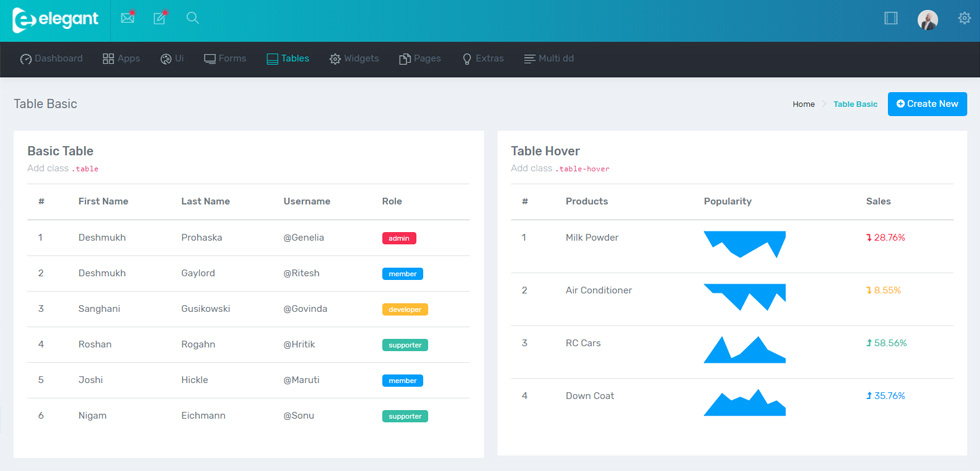Screen dimensions: 980x471
Task: Click the Eichmann last name cell
Action: pos(202,415)
